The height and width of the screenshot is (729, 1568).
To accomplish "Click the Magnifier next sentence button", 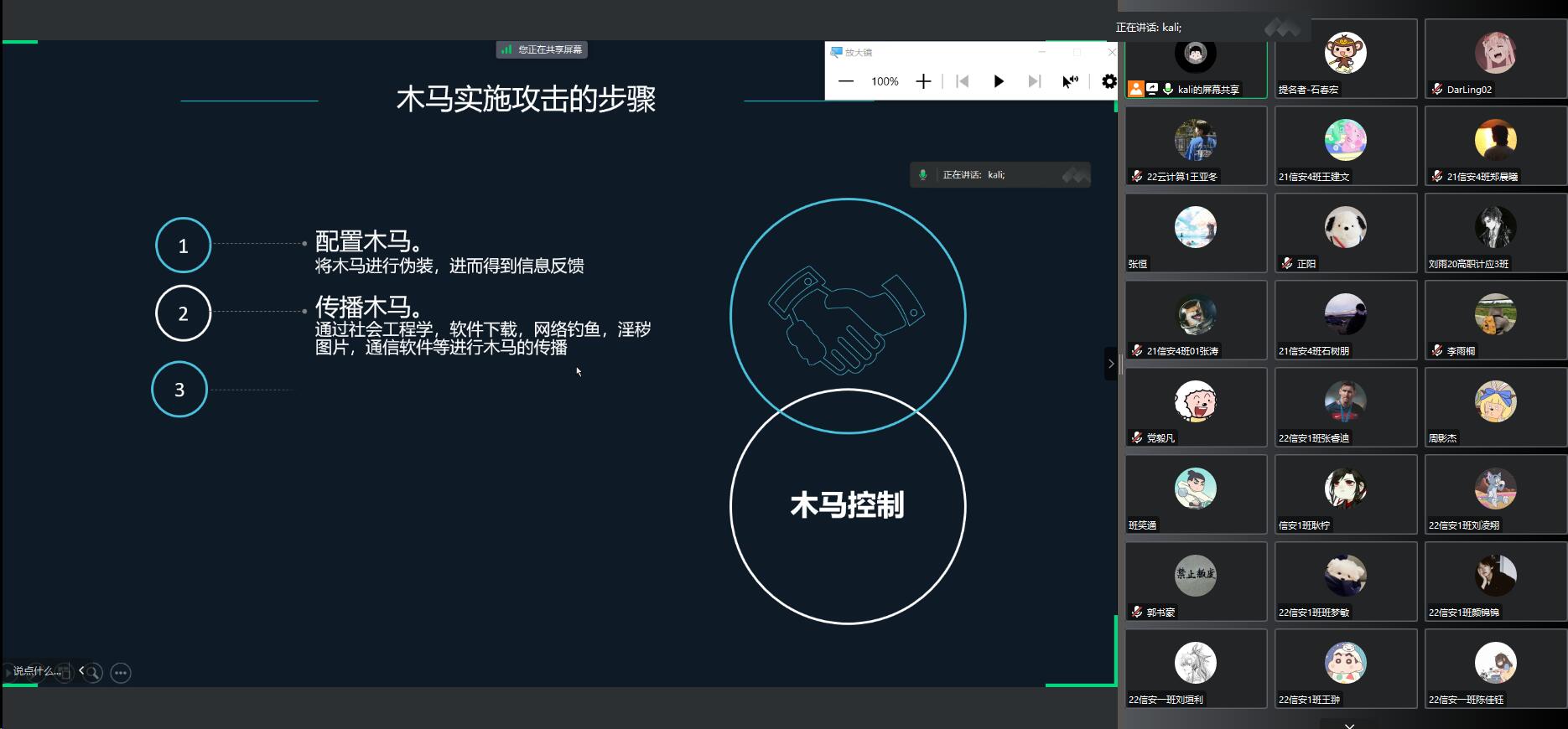I will (x=1034, y=81).
